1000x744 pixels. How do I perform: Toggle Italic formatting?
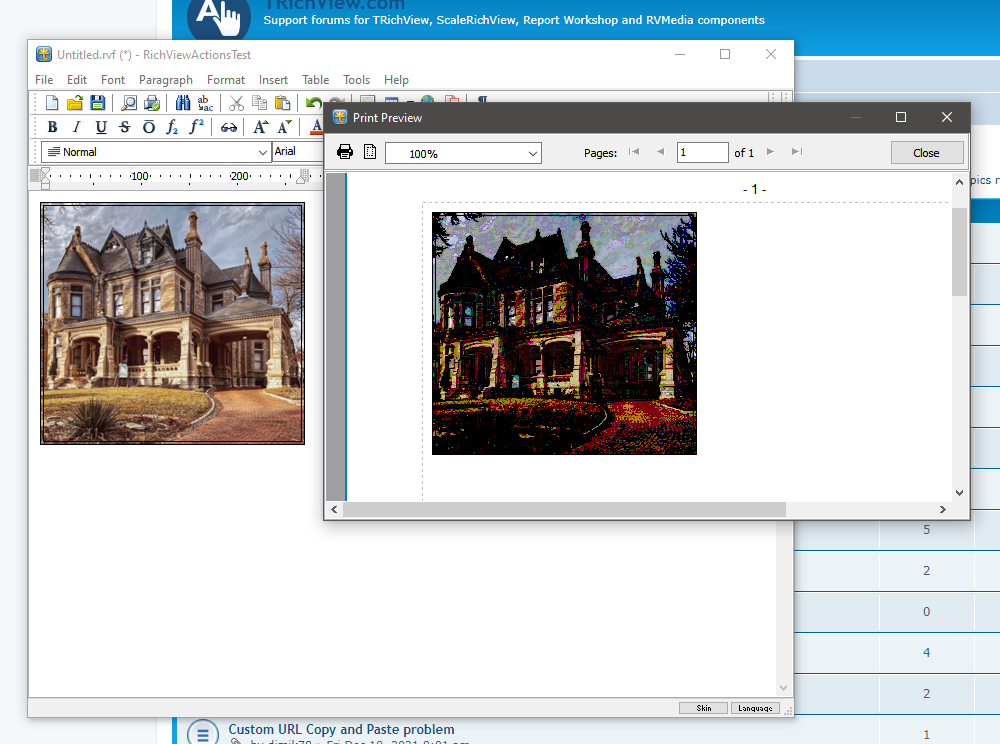click(x=76, y=127)
